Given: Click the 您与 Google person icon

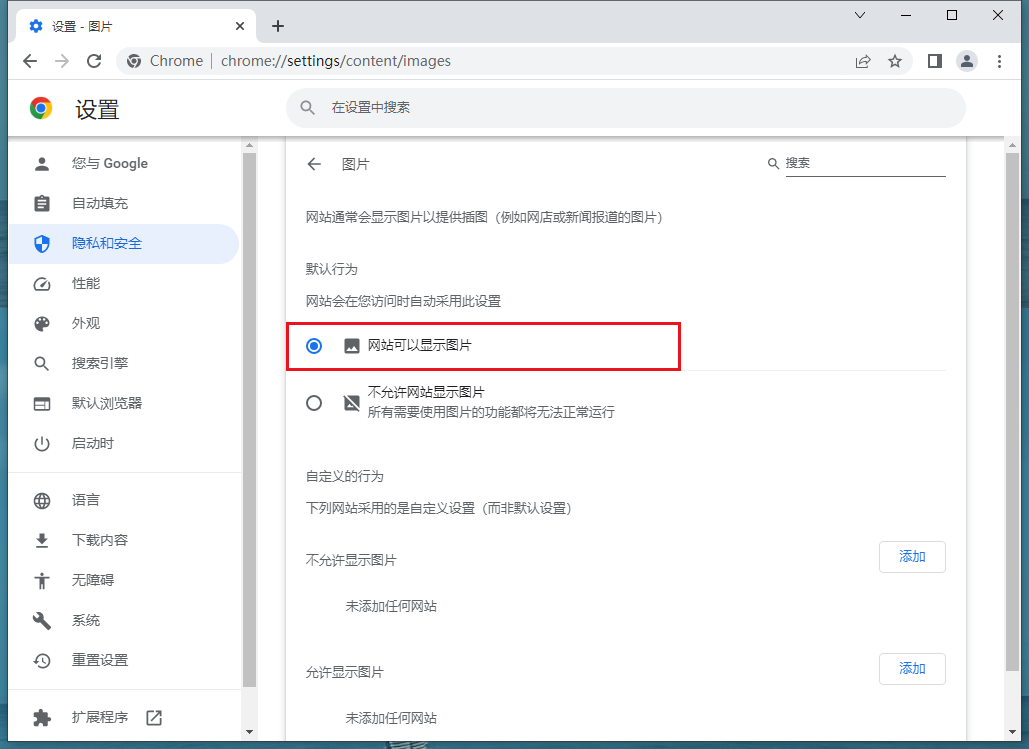Looking at the screenshot, I should point(42,163).
